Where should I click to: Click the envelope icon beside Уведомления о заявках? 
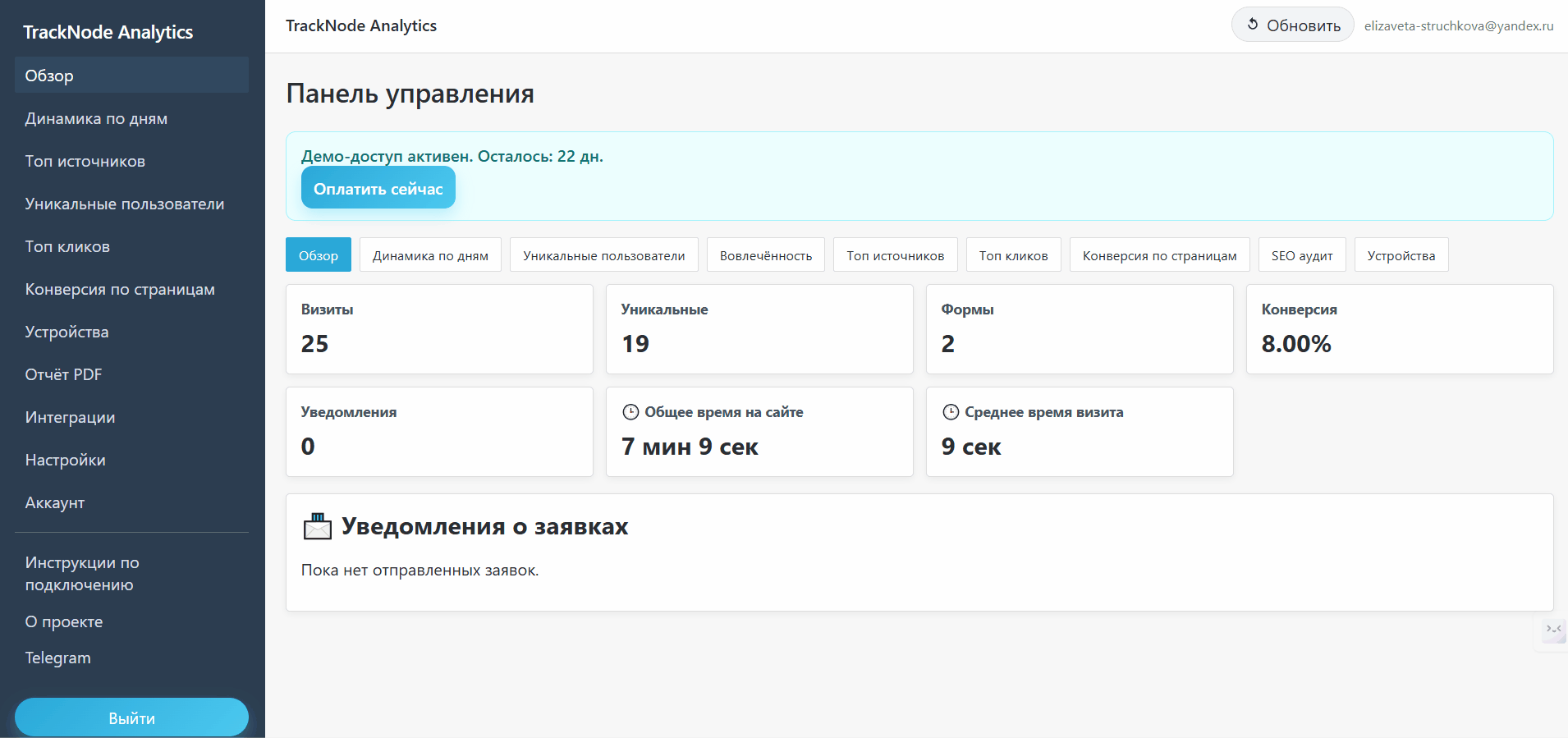(x=318, y=526)
